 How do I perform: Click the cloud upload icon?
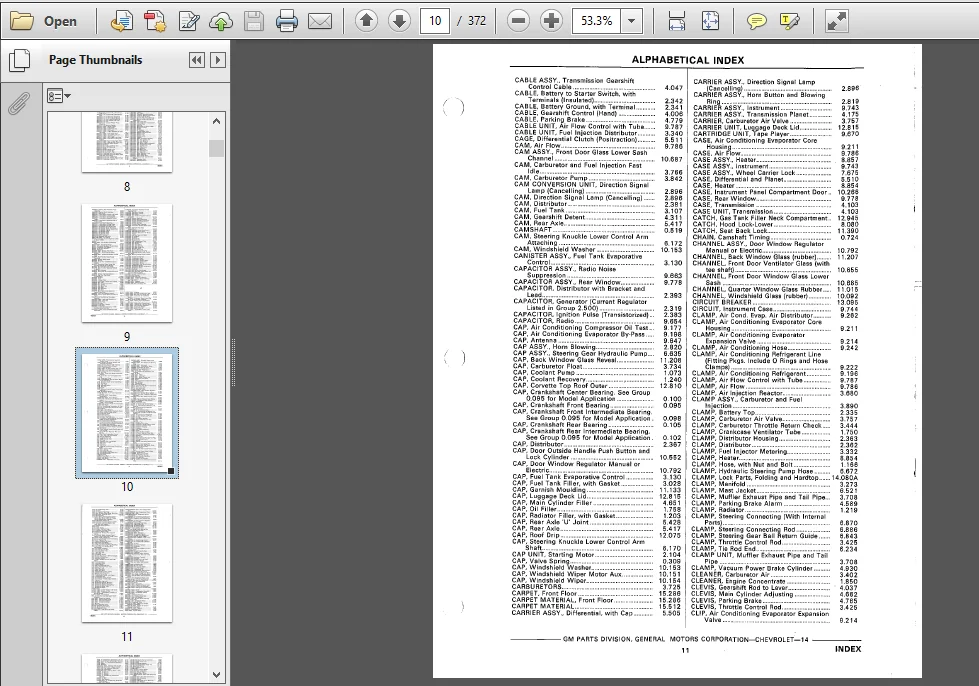tap(221, 21)
